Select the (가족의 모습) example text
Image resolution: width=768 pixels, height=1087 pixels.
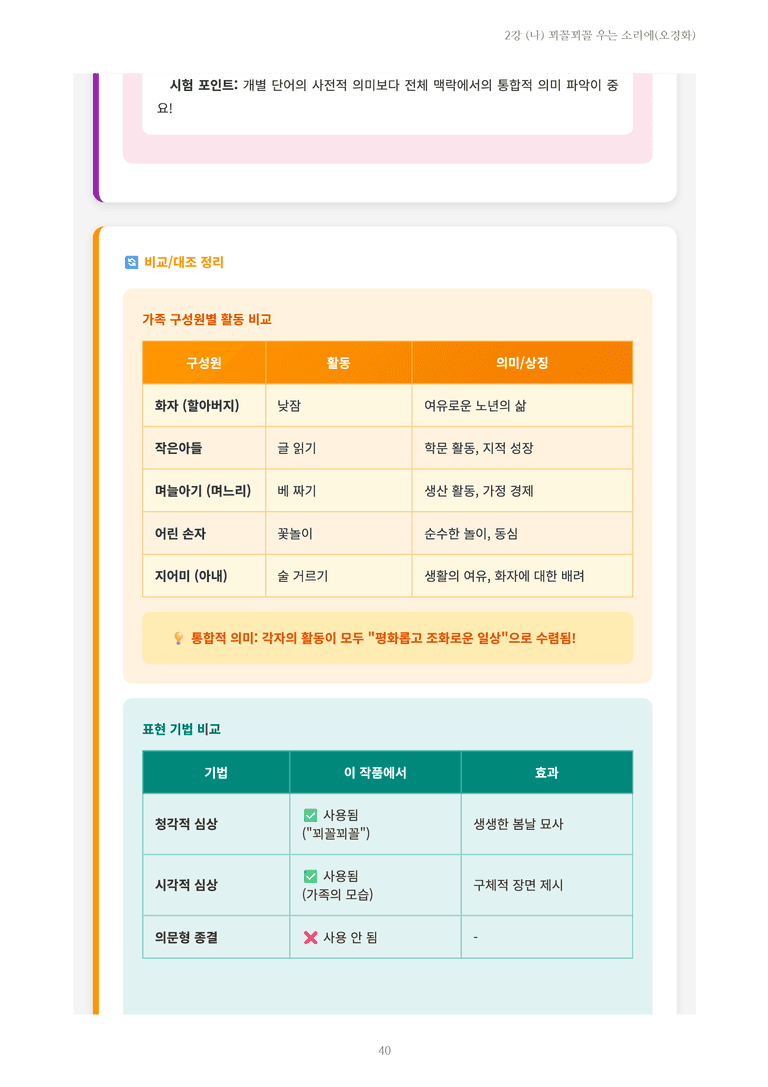click(x=338, y=894)
